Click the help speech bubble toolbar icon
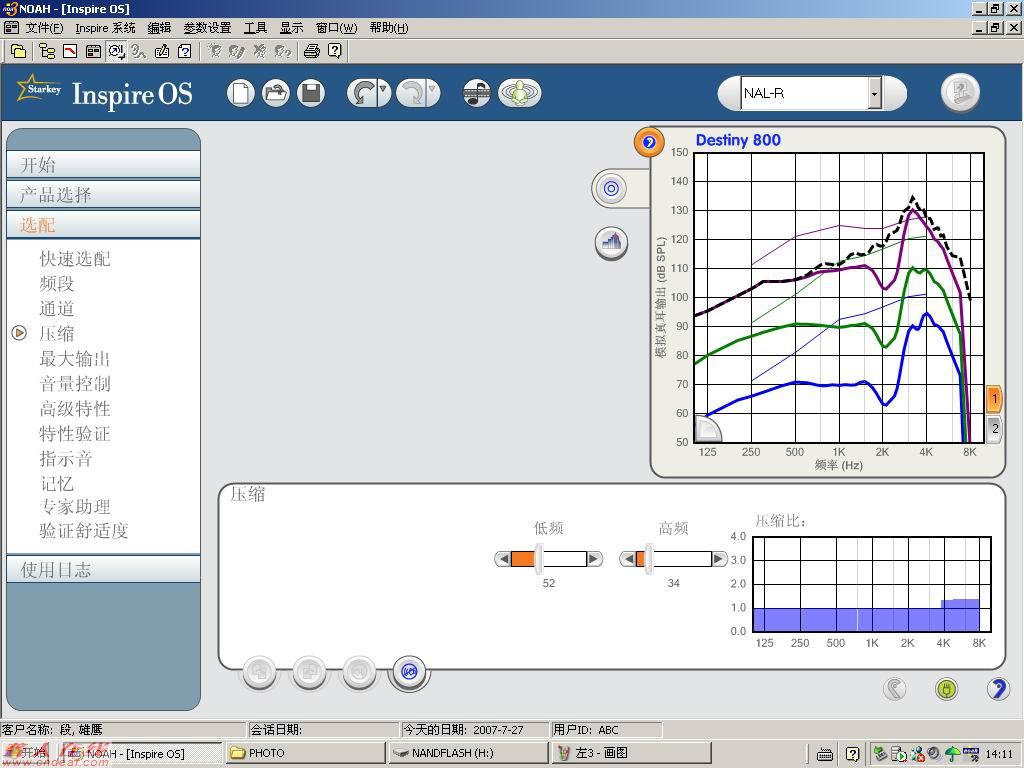Viewport: 1024px width, 768px height. pyautogui.click(x=335, y=51)
